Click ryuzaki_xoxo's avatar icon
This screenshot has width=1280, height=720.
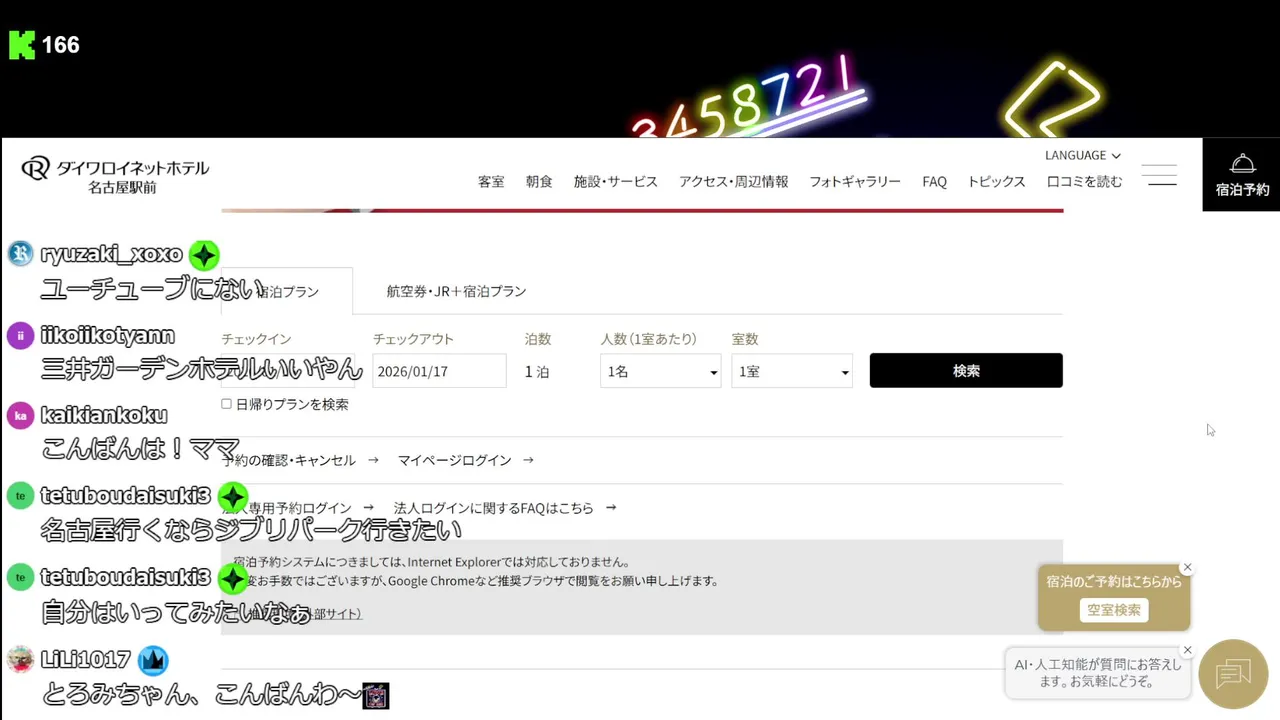pyautogui.click(x=20, y=254)
